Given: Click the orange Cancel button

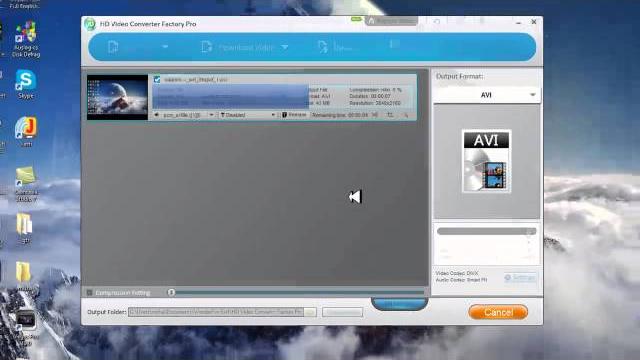Looking at the screenshot, I should tap(498, 312).
